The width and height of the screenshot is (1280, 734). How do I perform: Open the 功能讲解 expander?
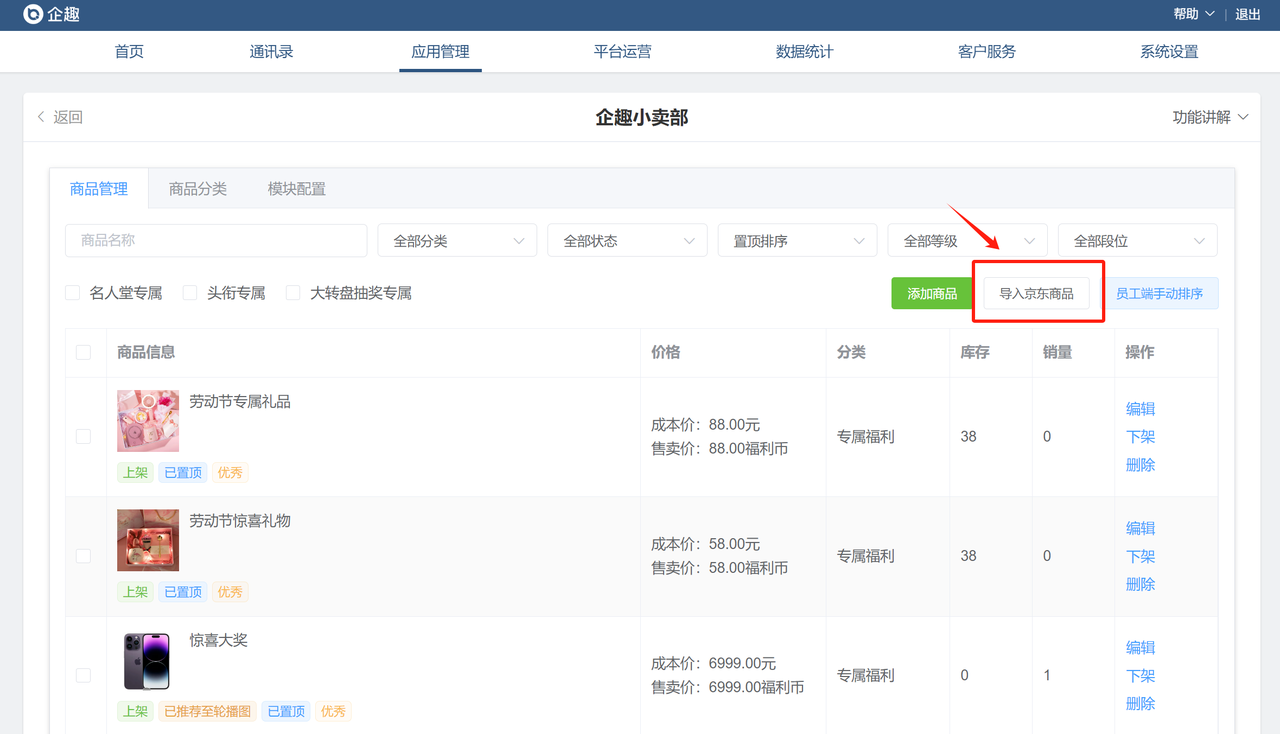click(1210, 117)
